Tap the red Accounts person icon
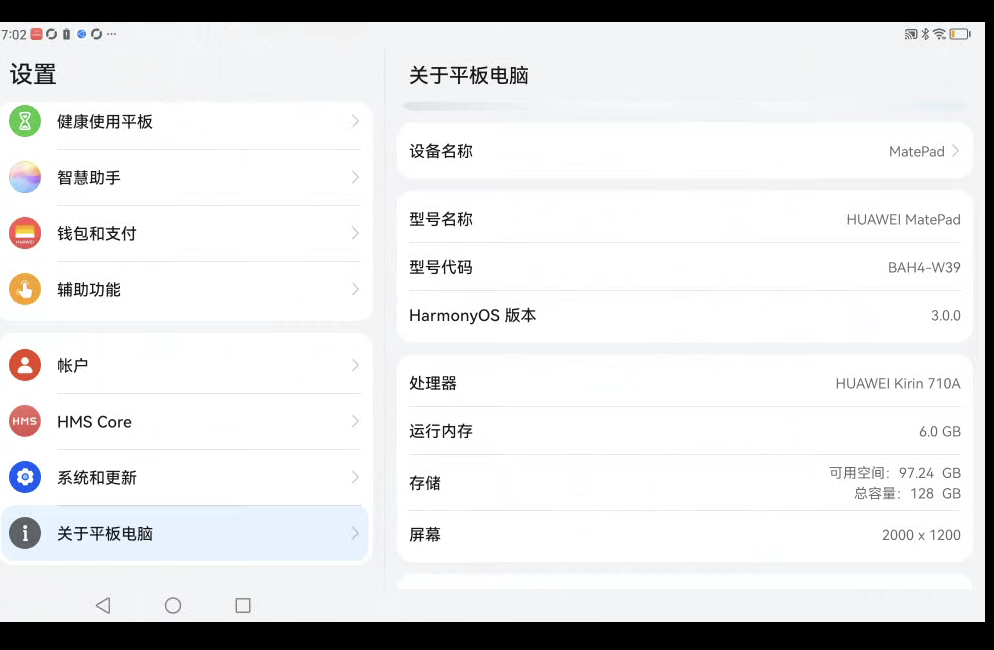Image resolution: width=994 pixels, height=650 pixels. (25, 365)
